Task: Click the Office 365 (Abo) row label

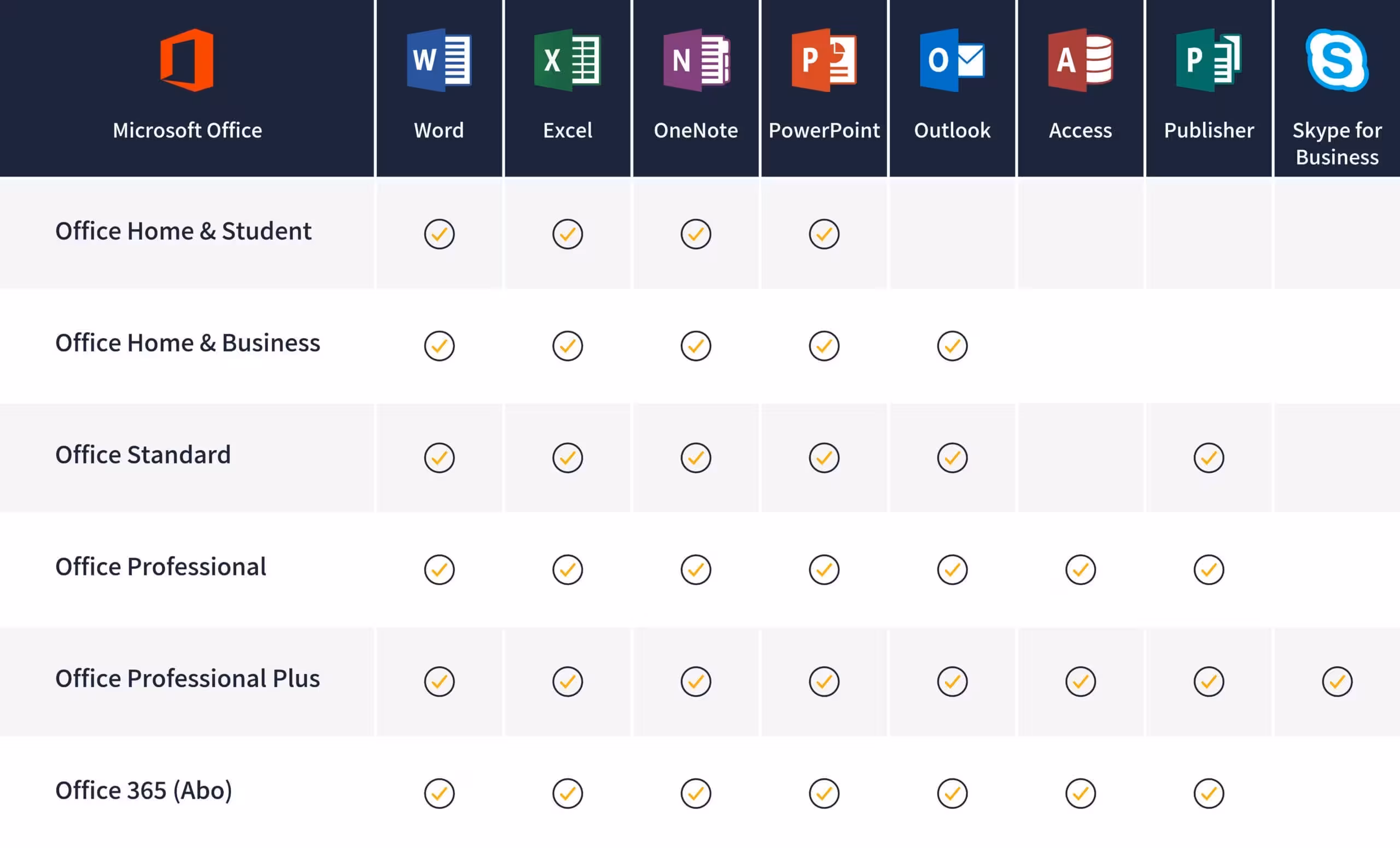Action: [x=144, y=791]
